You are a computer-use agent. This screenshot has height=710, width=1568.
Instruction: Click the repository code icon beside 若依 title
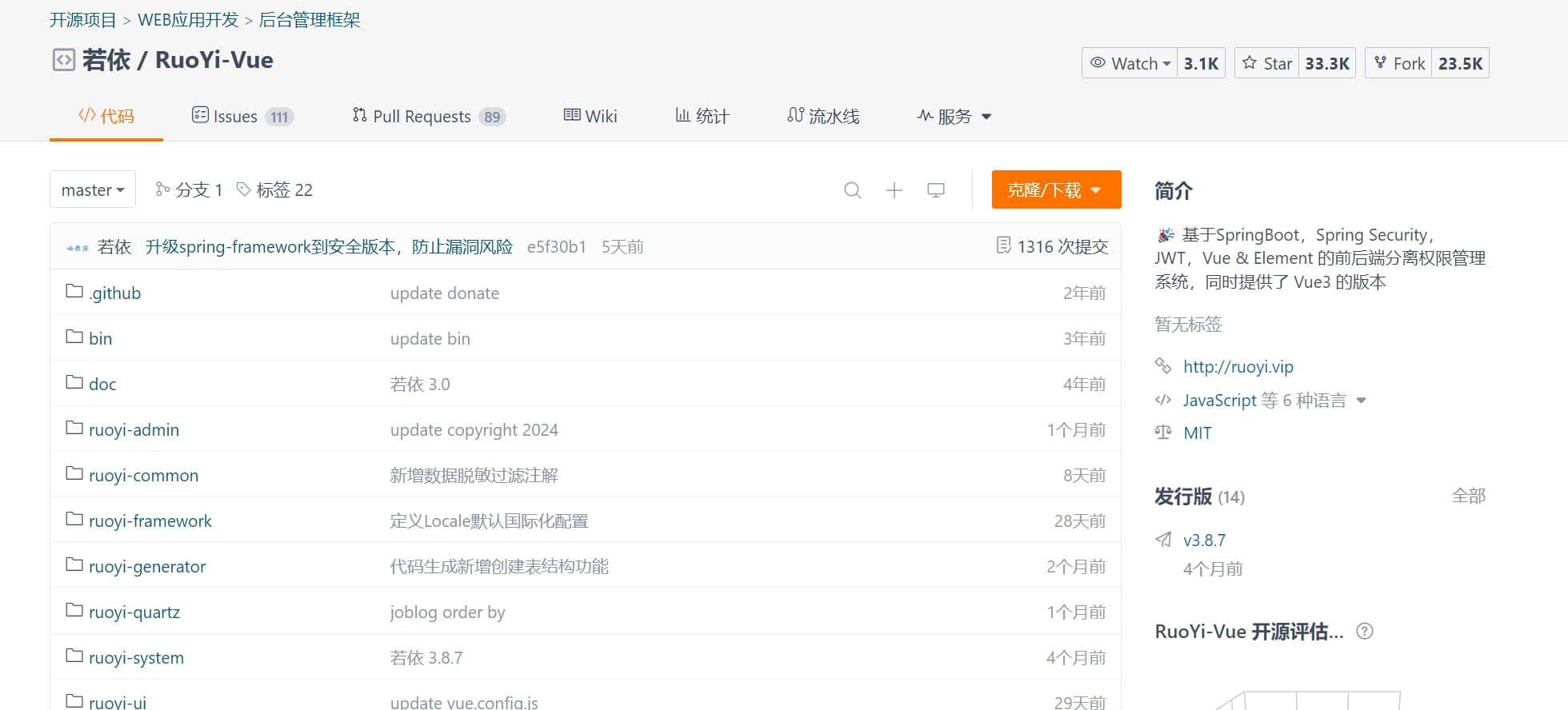(64, 60)
